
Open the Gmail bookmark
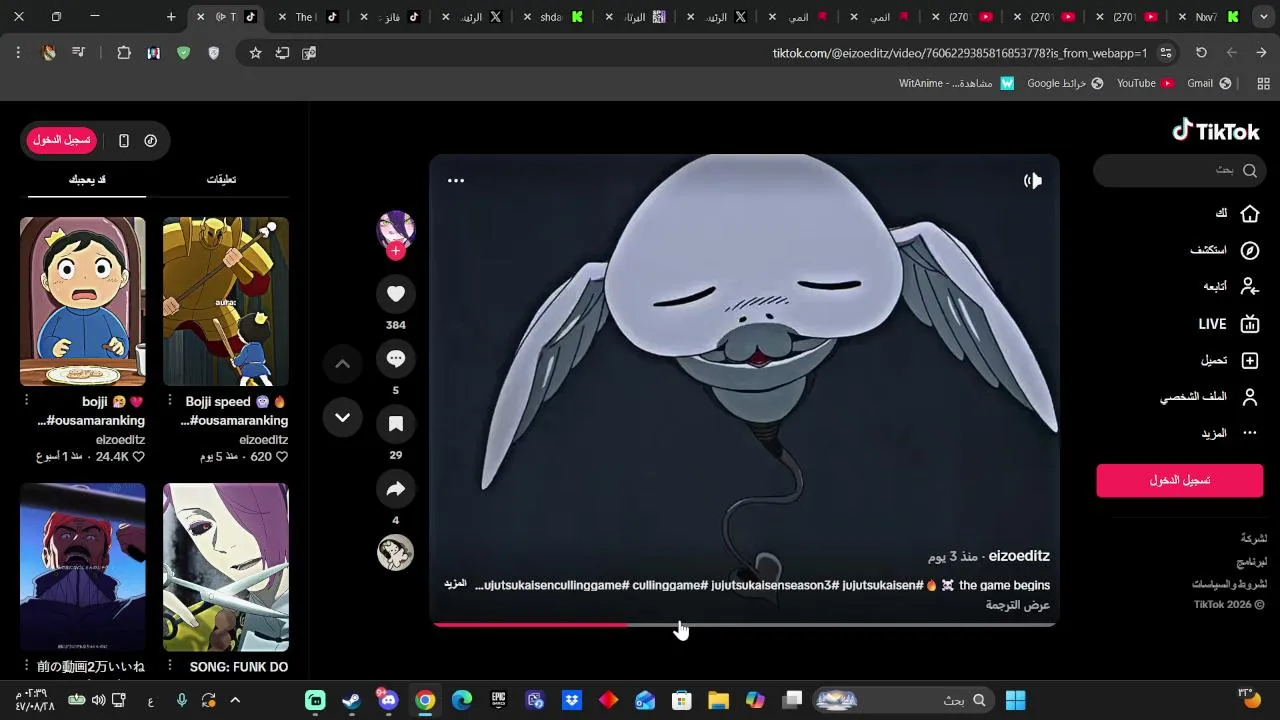click(x=1209, y=83)
